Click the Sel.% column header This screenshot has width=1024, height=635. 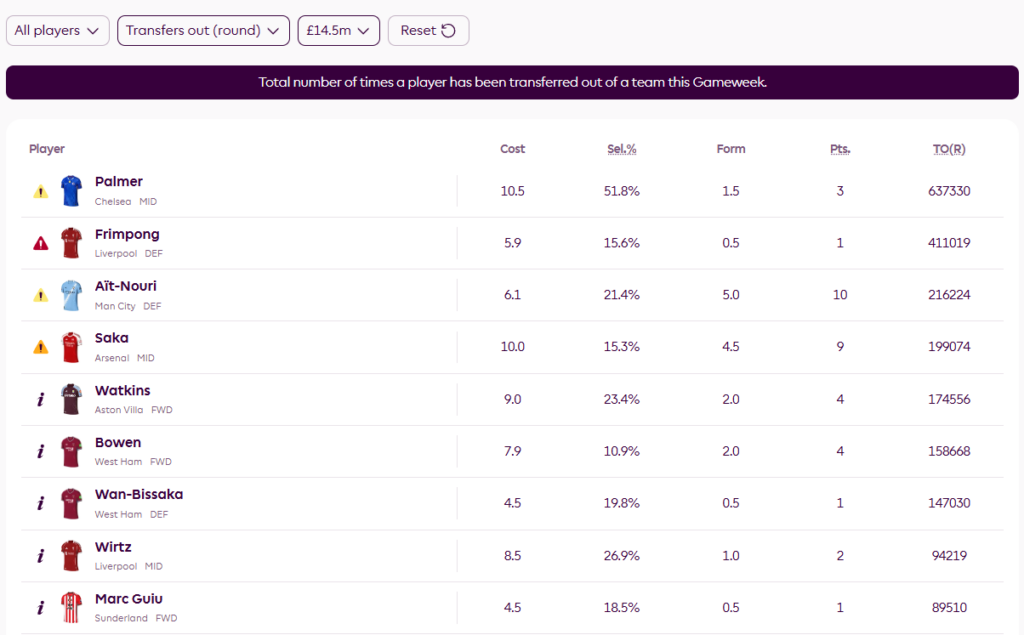point(621,149)
